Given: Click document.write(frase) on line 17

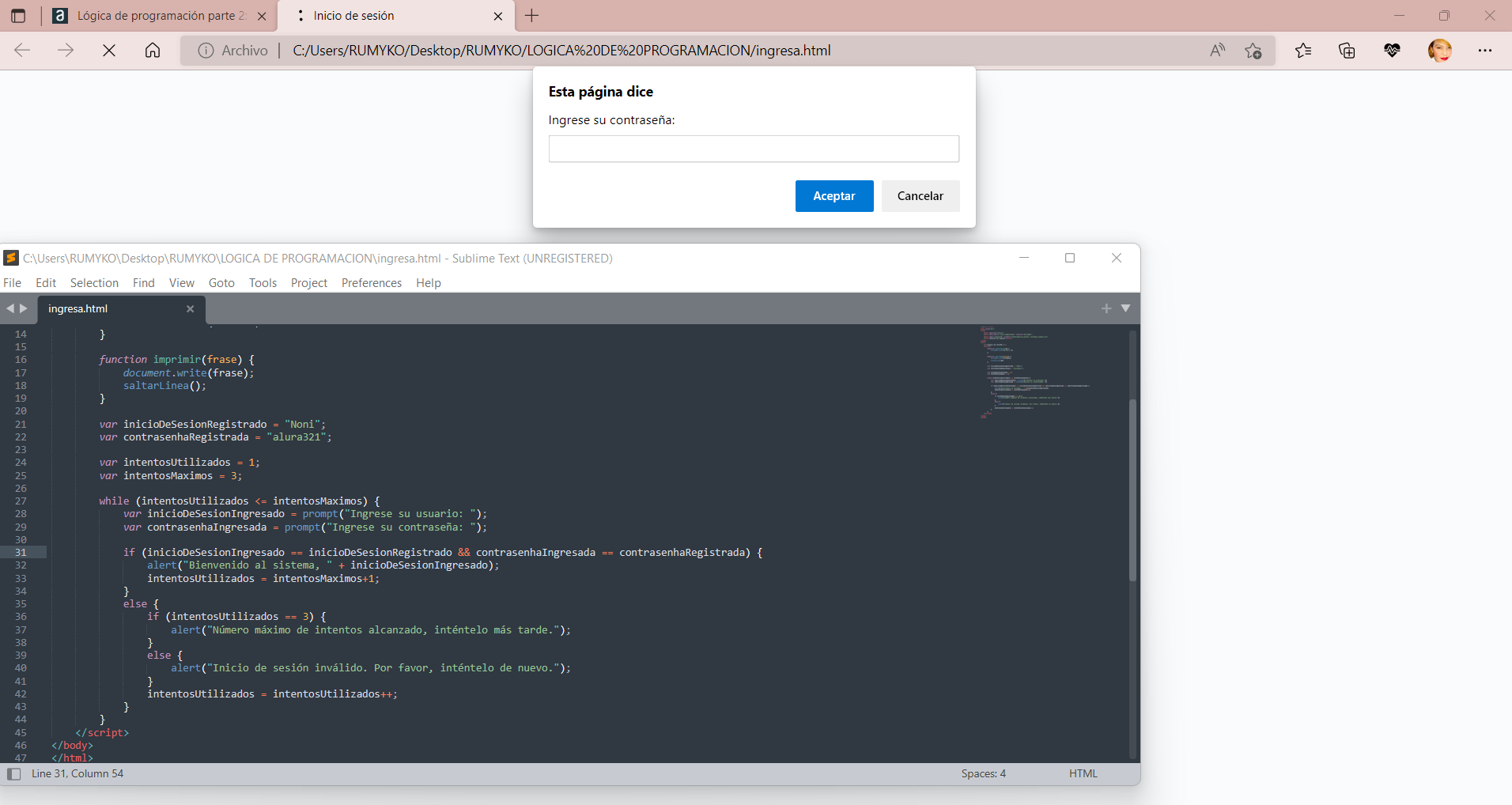Looking at the screenshot, I should (x=188, y=373).
